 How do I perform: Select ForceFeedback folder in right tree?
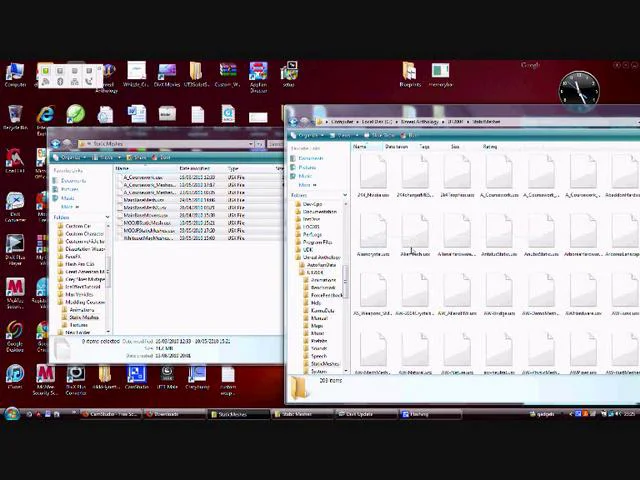pos(322,295)
